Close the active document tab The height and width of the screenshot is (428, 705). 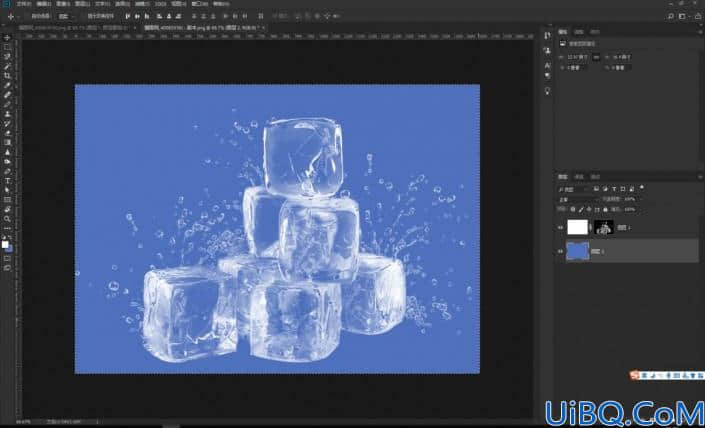coord(263,28)
